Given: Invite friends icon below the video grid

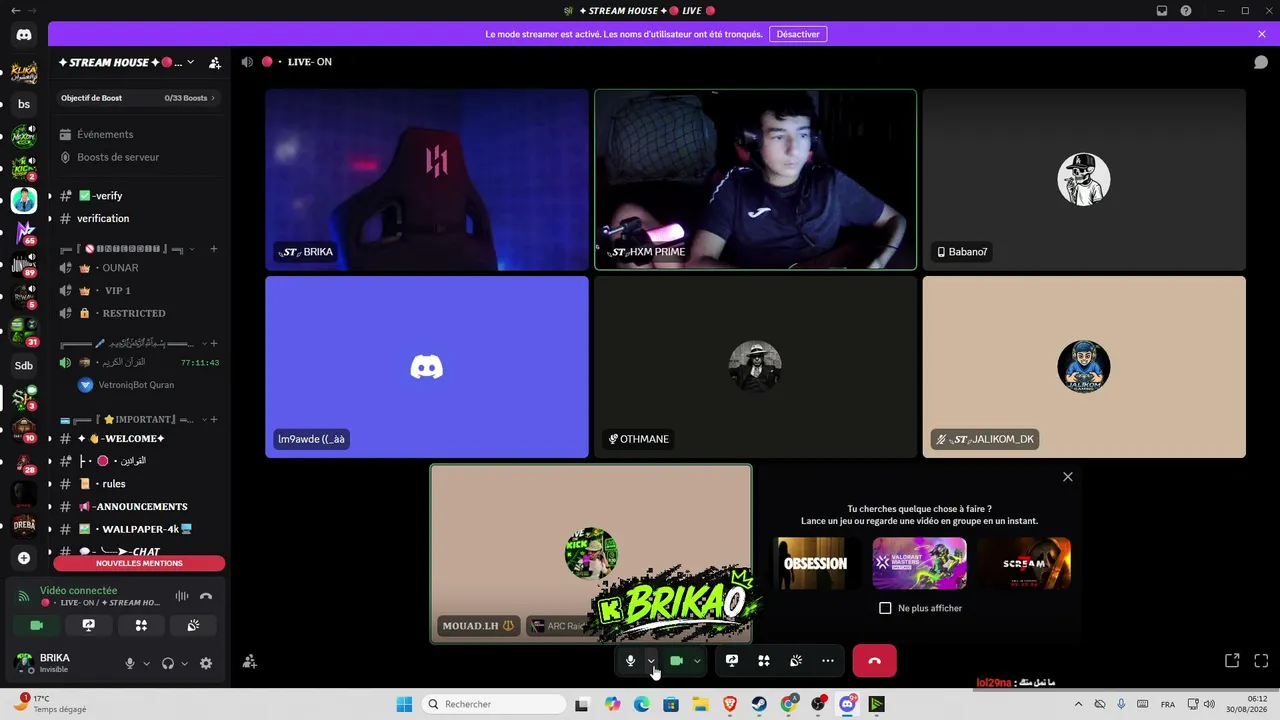Looking at the screenshot, I should click(250, 661).
